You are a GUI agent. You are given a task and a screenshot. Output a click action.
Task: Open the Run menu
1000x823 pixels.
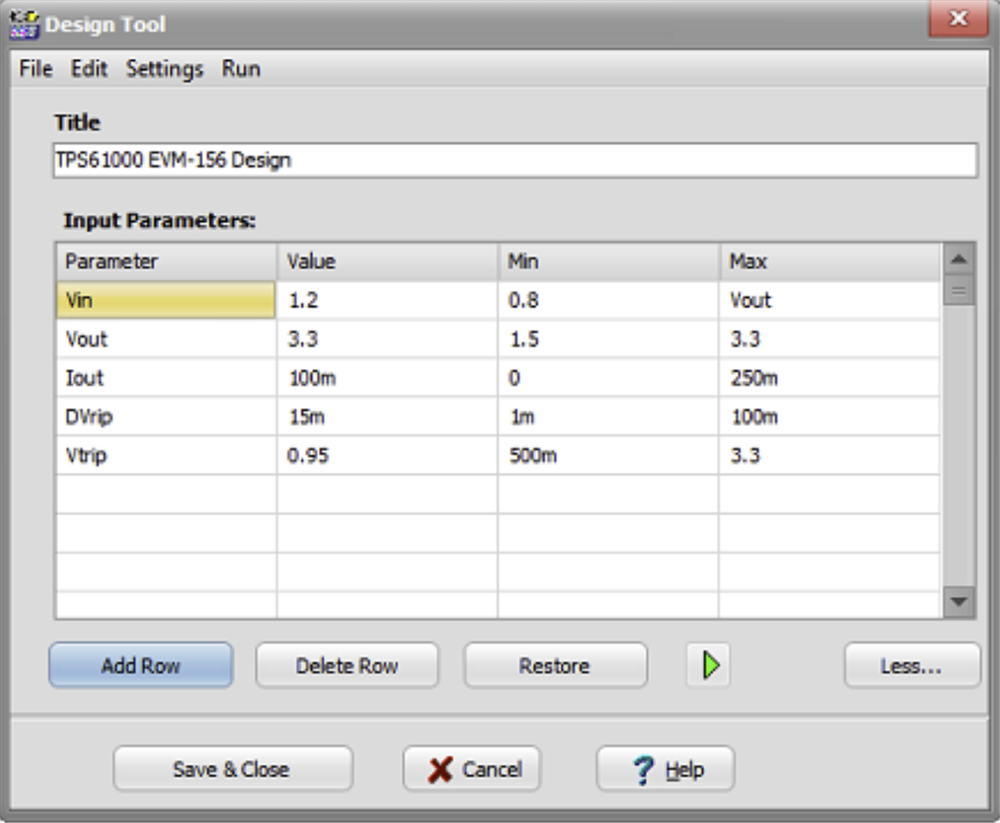241,68
